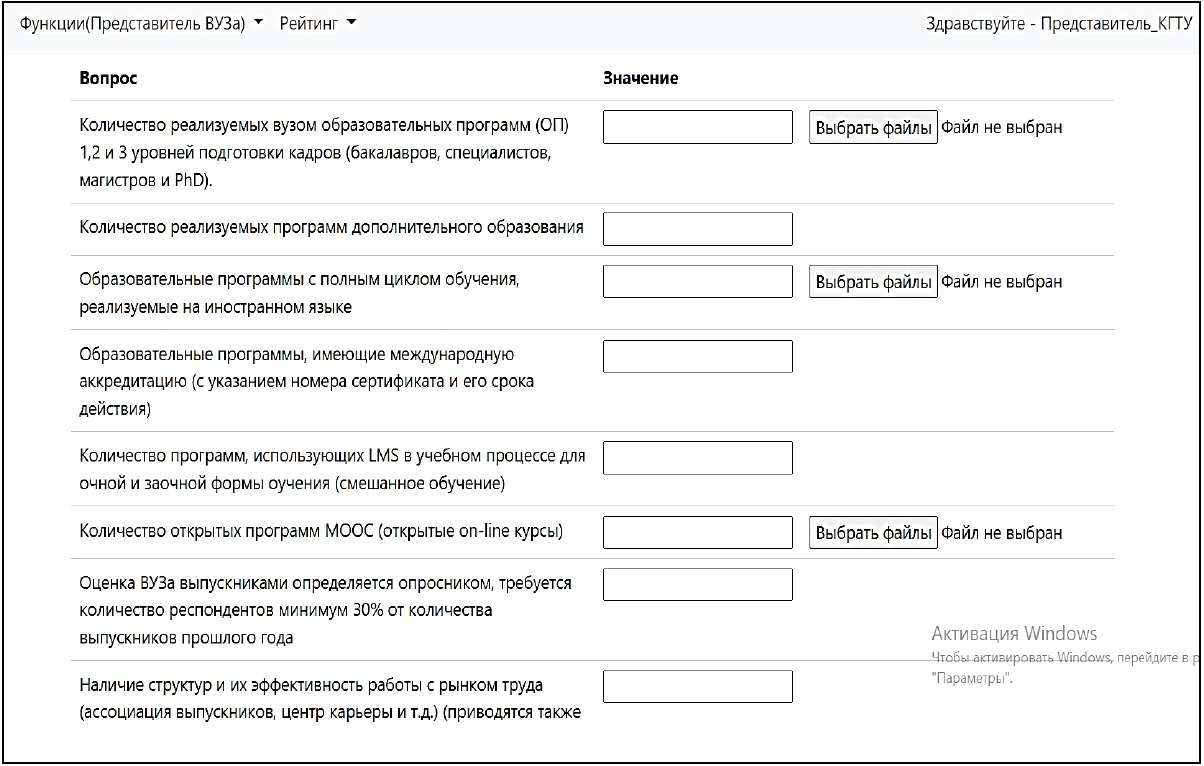Click Файл не выбран beside educational programs count
The image size is (1204, 766).
[x=1002, y=128]
